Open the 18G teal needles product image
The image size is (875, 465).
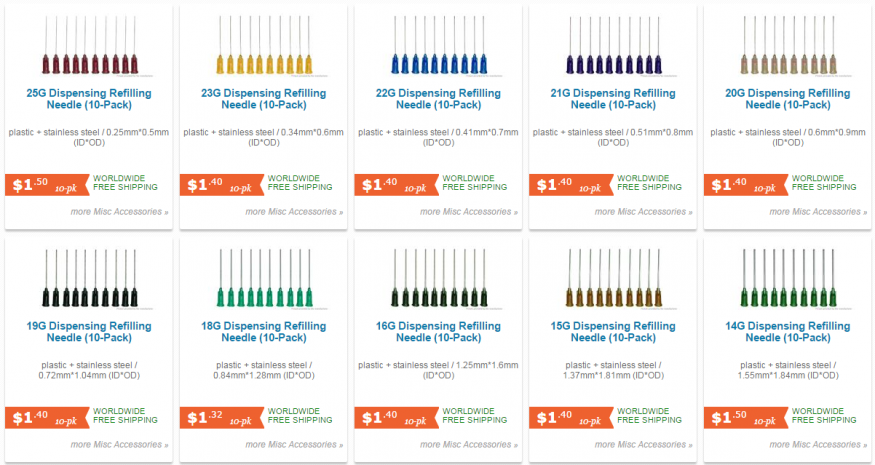click(264, 279)
